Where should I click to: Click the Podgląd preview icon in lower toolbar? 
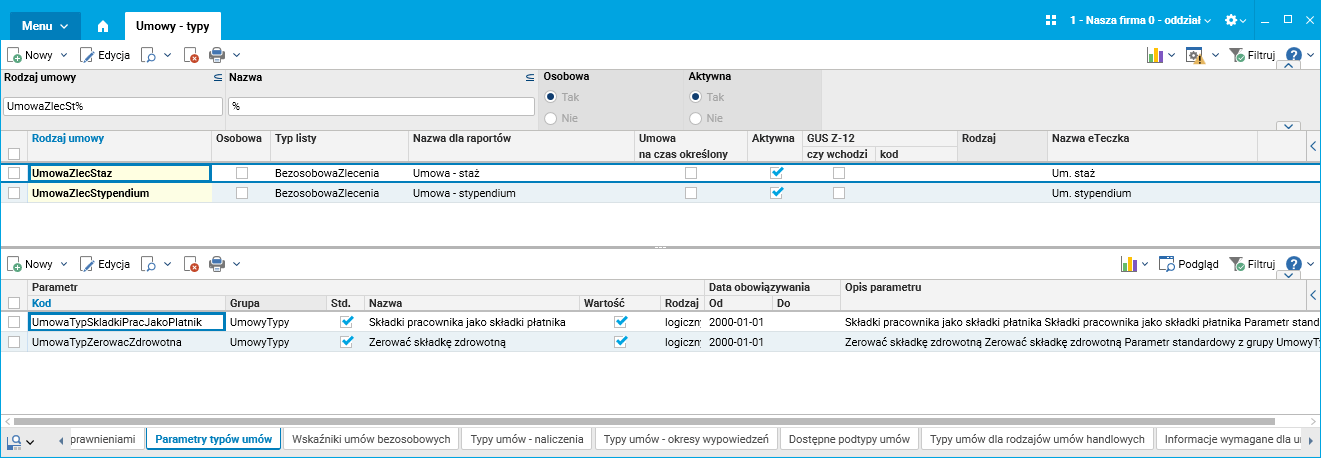pyautogui.click(x=1167, y=264)
